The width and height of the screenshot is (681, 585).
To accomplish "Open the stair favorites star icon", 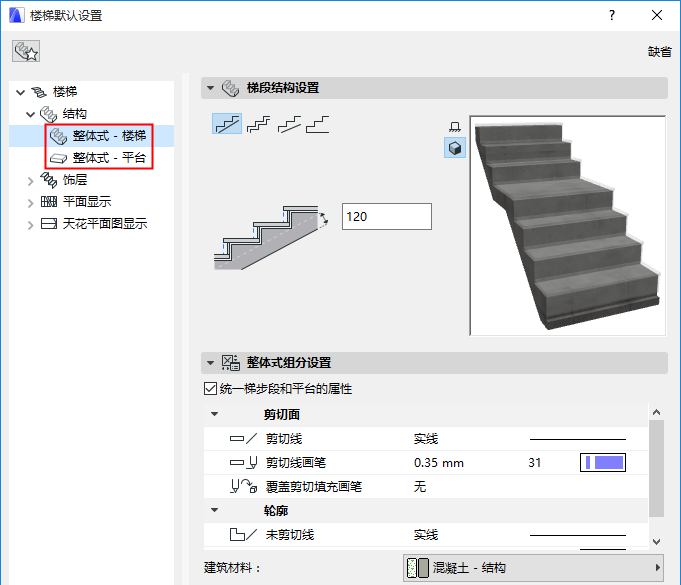I will (x=26, y=51).
